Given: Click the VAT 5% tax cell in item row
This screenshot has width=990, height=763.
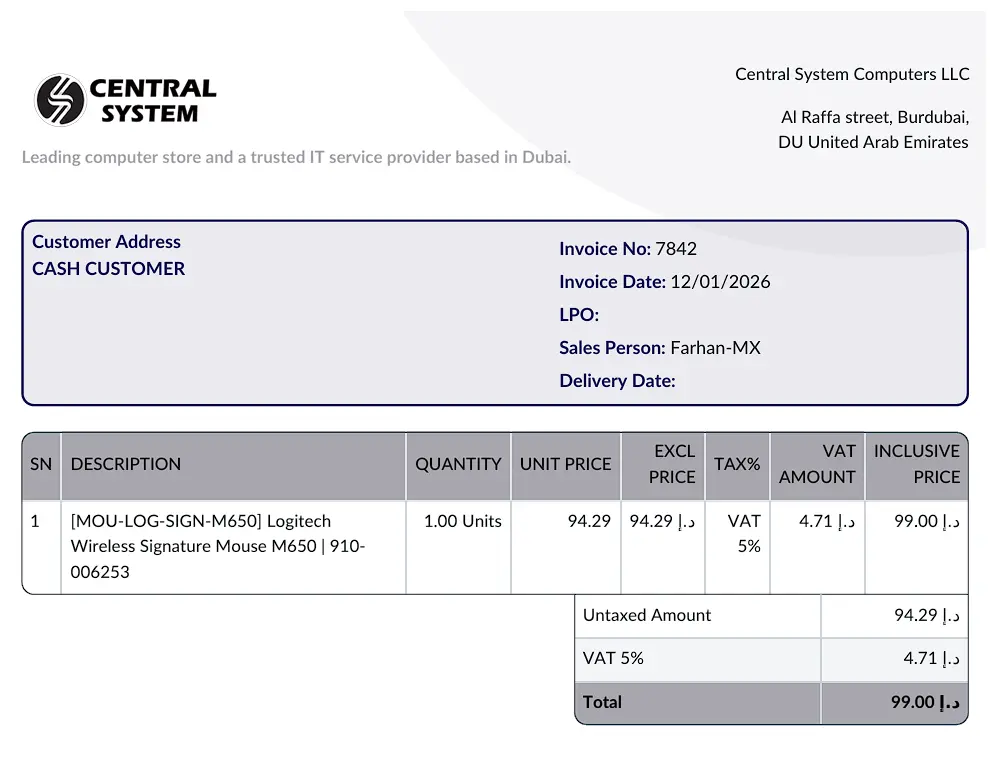Looking at the screenshot, I should 744,533.
